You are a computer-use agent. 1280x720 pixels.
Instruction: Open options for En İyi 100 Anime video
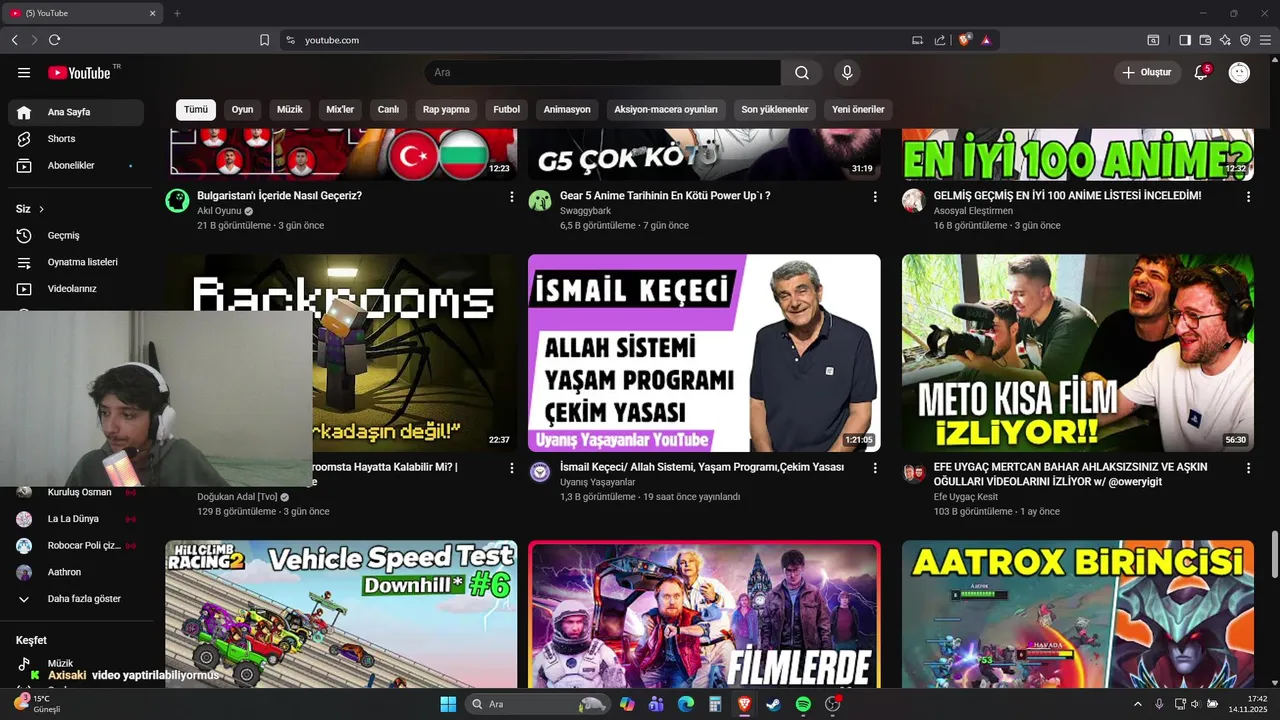click(x=1248, y=197)
